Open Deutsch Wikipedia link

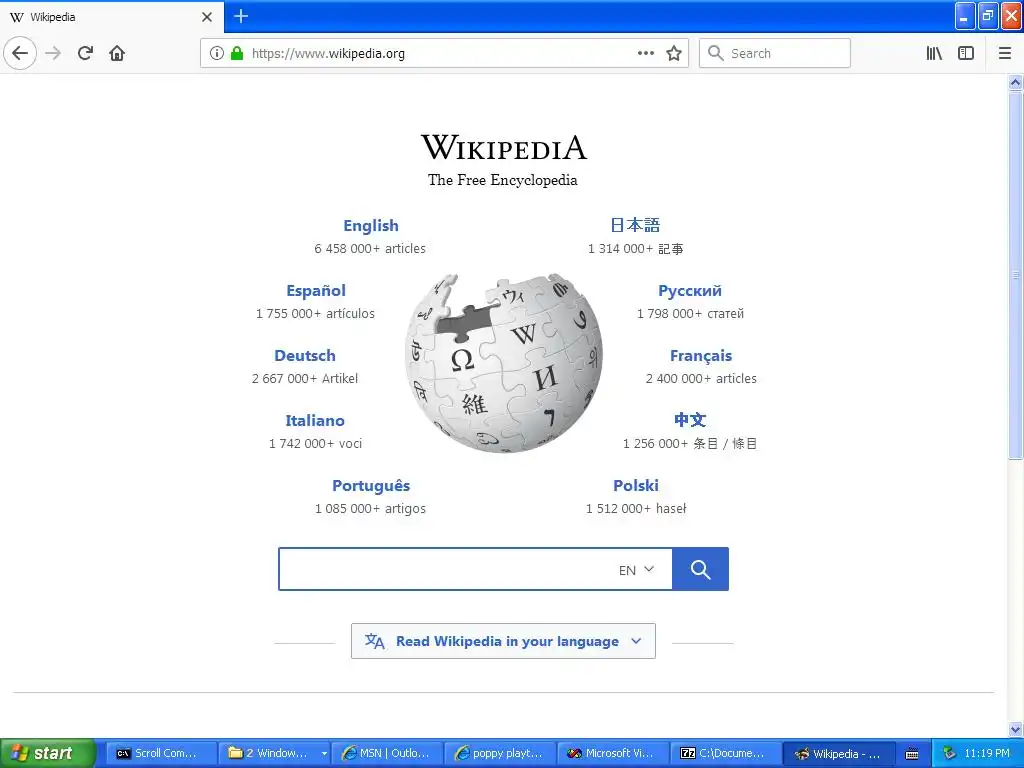(x=305, y=355)
